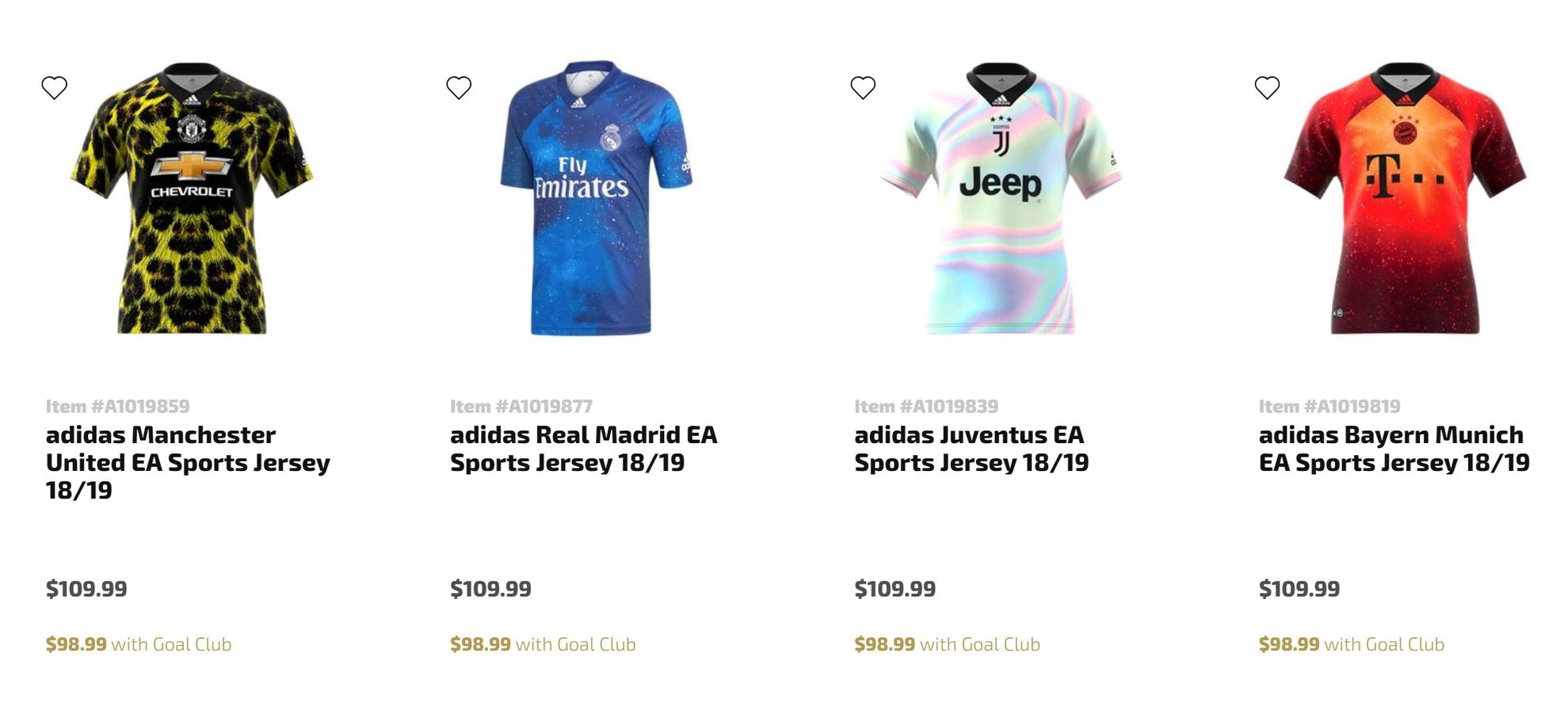Check Goal Club price for Juventus jersey
This screenshot has width=1568, height=711.
(x=947, y=644)
